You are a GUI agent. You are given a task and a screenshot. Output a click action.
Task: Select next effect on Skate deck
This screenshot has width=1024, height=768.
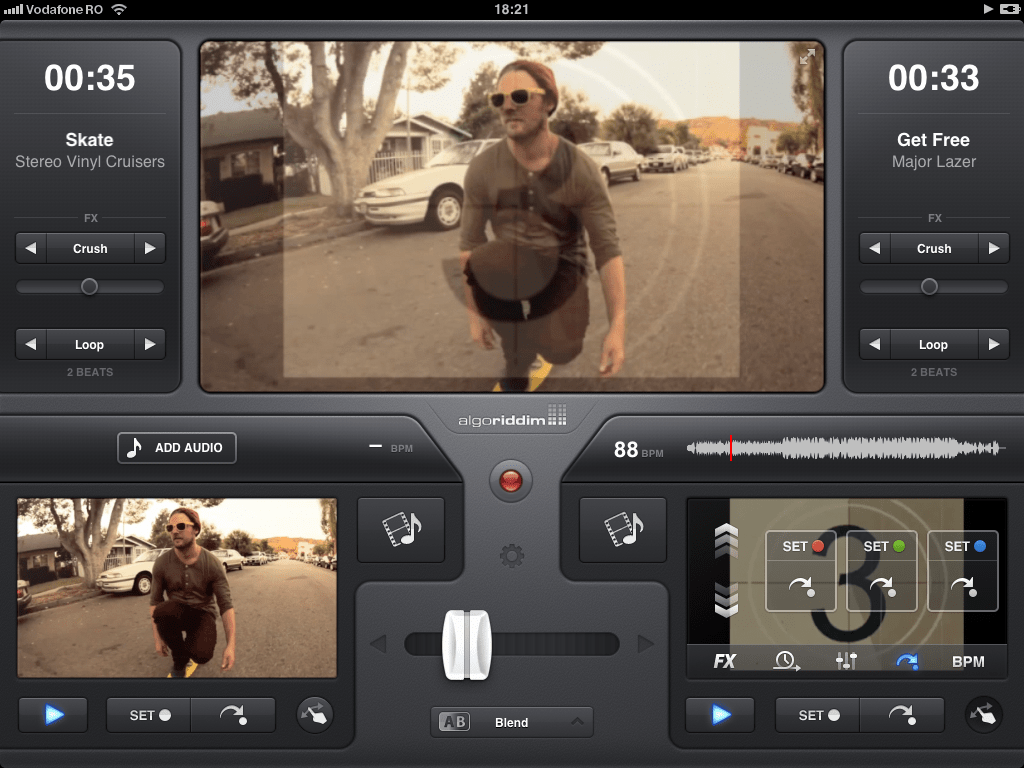(x=150, y=248)
